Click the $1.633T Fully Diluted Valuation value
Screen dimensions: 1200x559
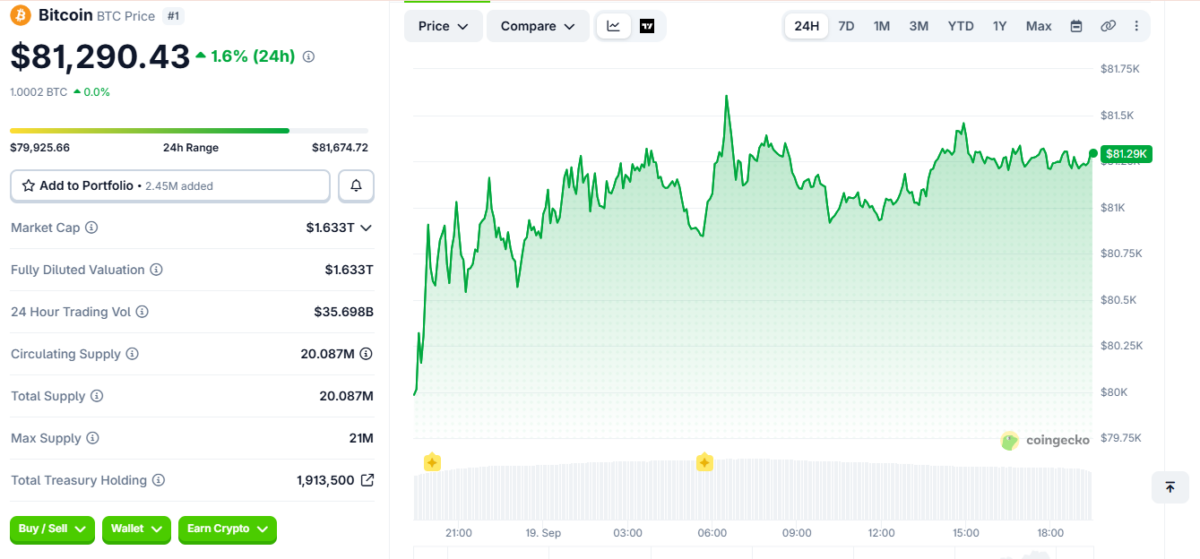pyautogui.click(x=349, y=270)
